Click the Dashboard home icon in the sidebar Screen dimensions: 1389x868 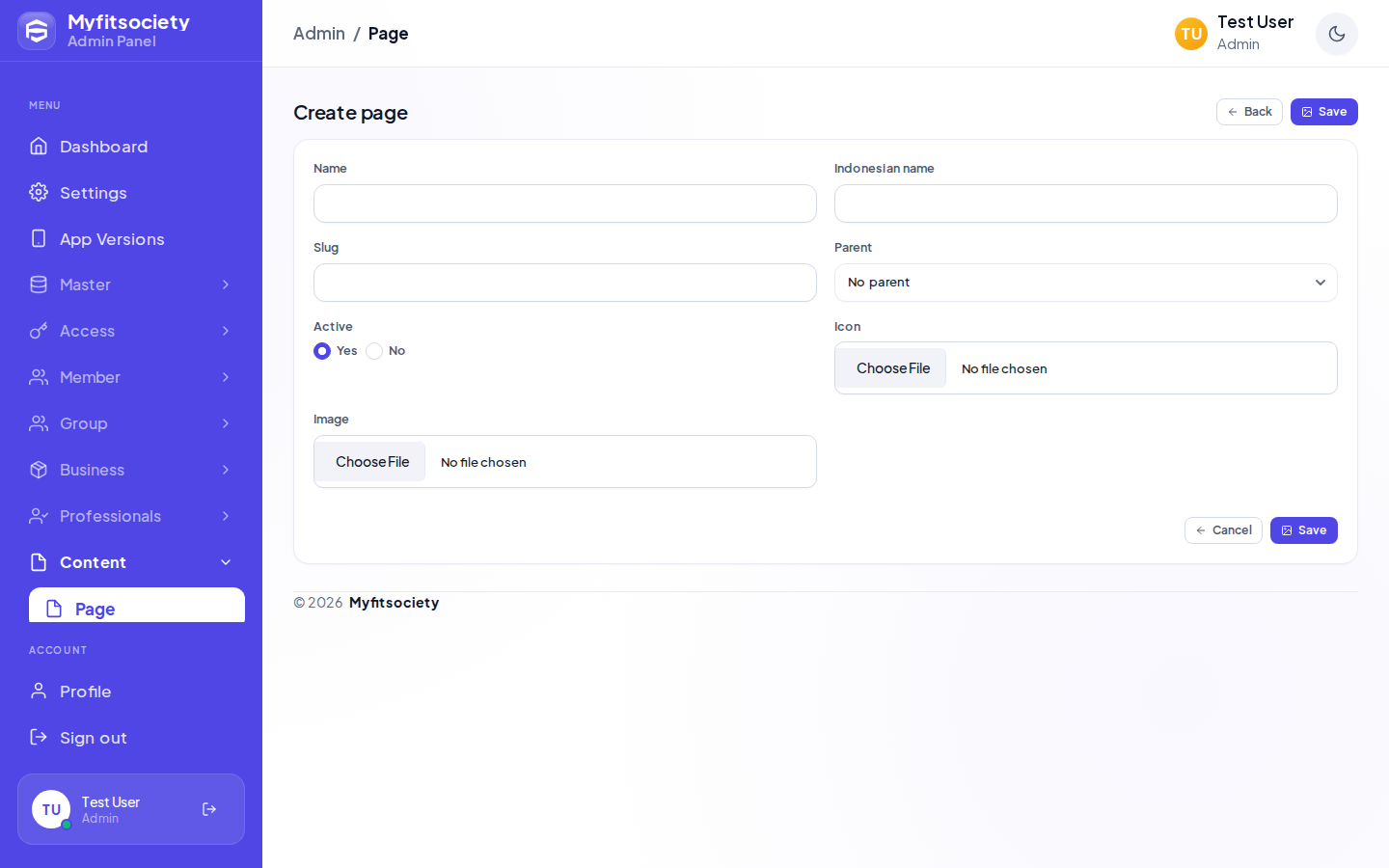[x=39, y=146]
